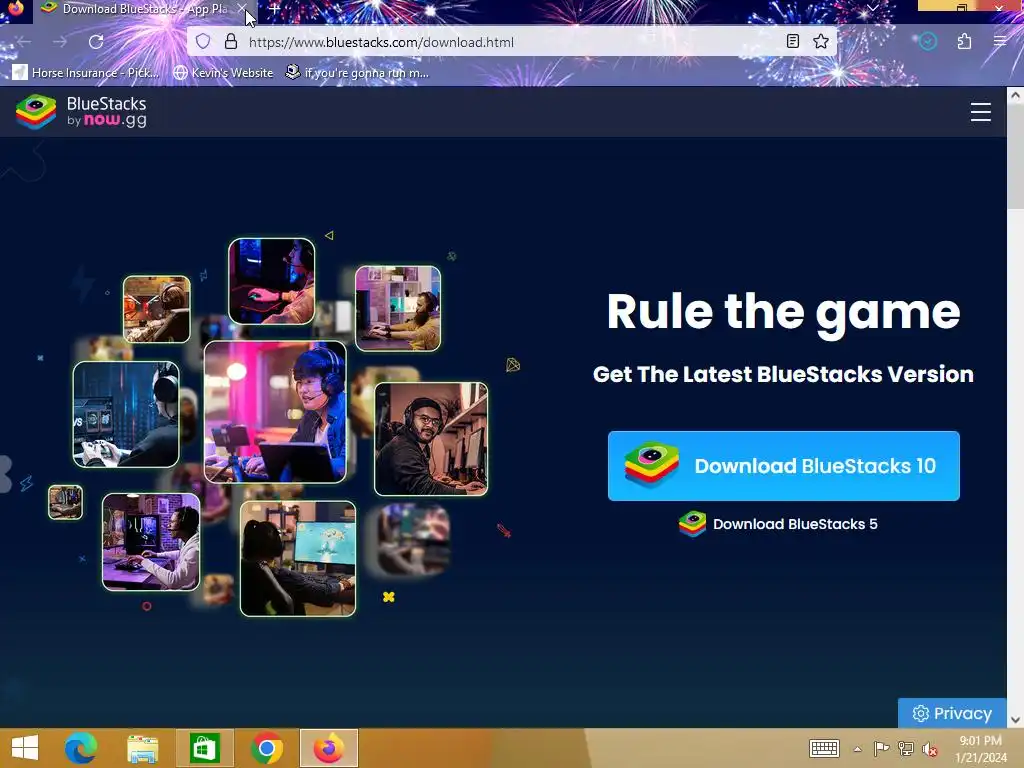Open the Windows Start button
Image resolution: width=1024 pixels, height=768 pixels.
[25, 748]
